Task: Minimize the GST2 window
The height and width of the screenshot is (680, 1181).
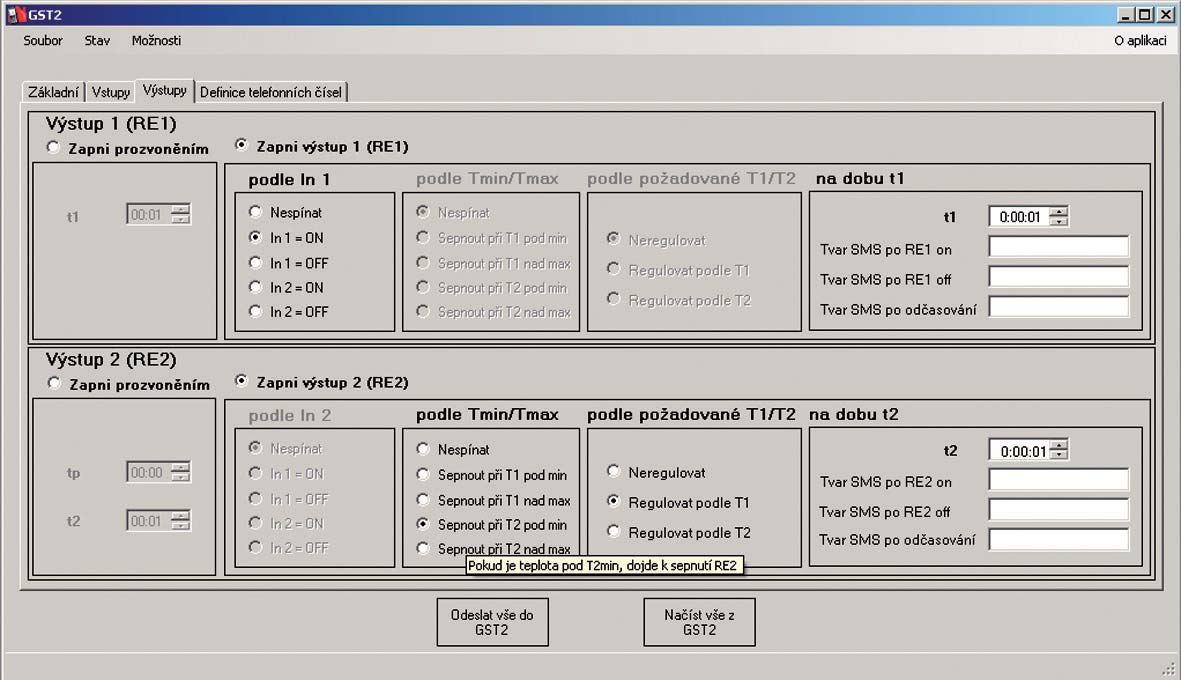Action: tap(1126, 14)
